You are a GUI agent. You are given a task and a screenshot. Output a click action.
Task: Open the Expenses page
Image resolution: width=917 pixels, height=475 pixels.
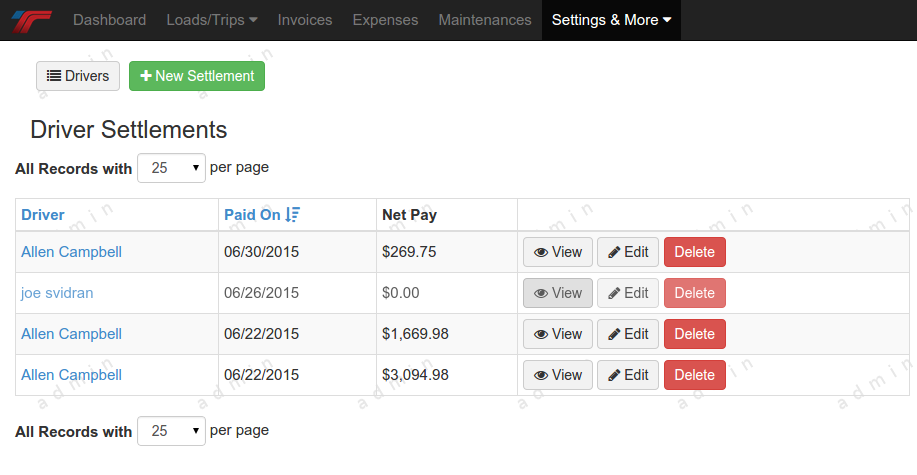pyautogui.click(x=385, y=20)
